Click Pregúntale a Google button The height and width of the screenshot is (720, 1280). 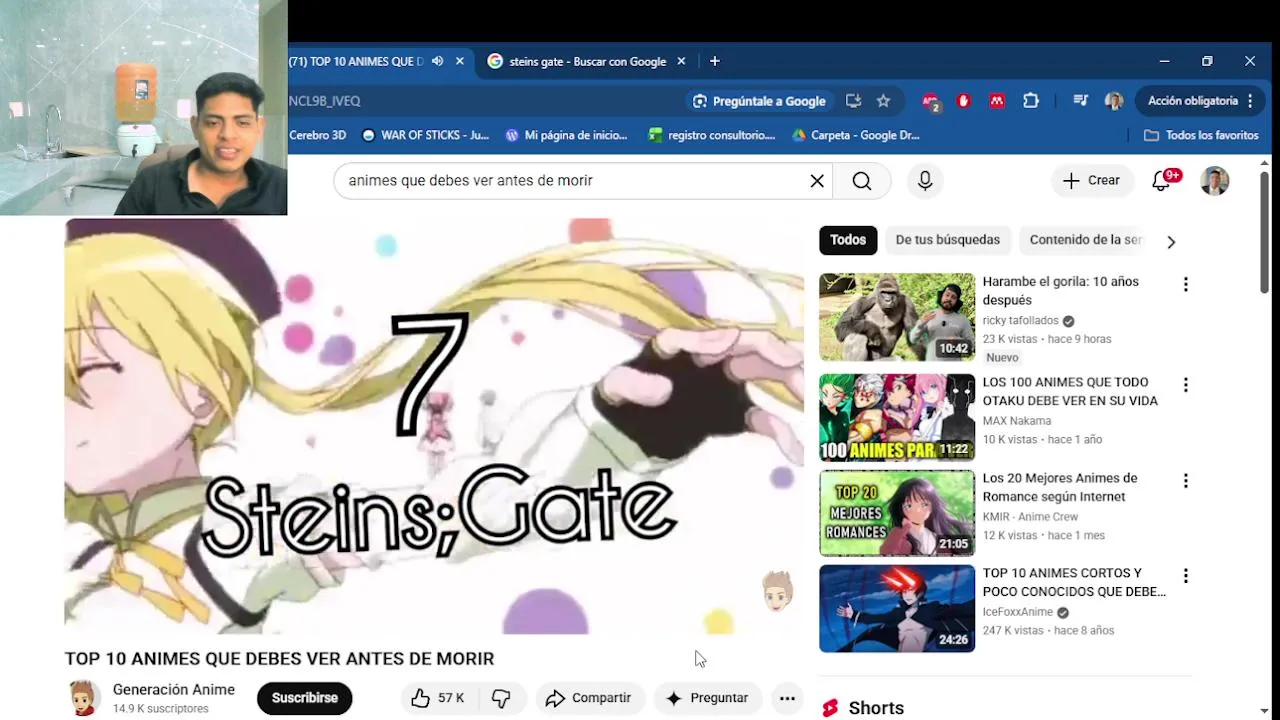pyautogui.click(x=759, y=101)
